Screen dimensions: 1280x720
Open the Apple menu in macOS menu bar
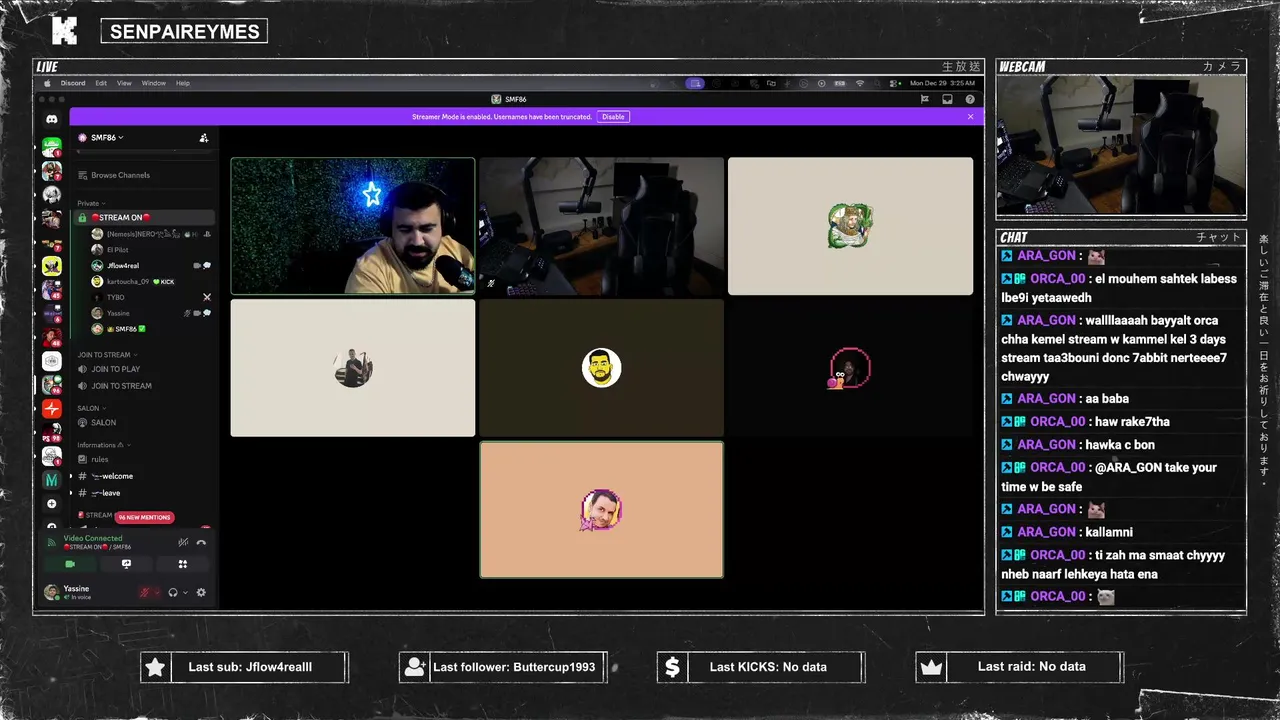point(47,83)
